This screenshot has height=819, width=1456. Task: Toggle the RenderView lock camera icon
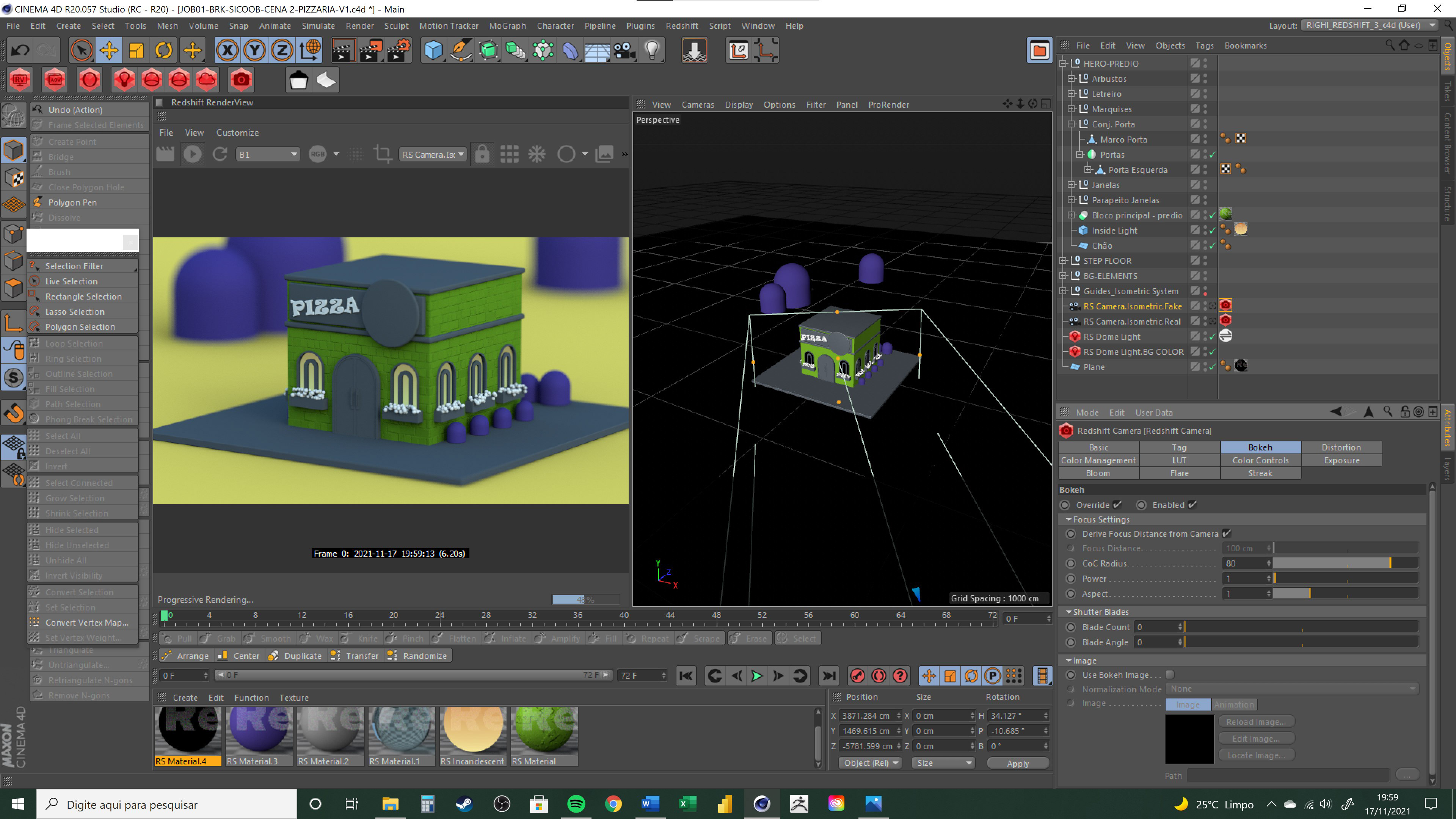click(x=482, y=154)
